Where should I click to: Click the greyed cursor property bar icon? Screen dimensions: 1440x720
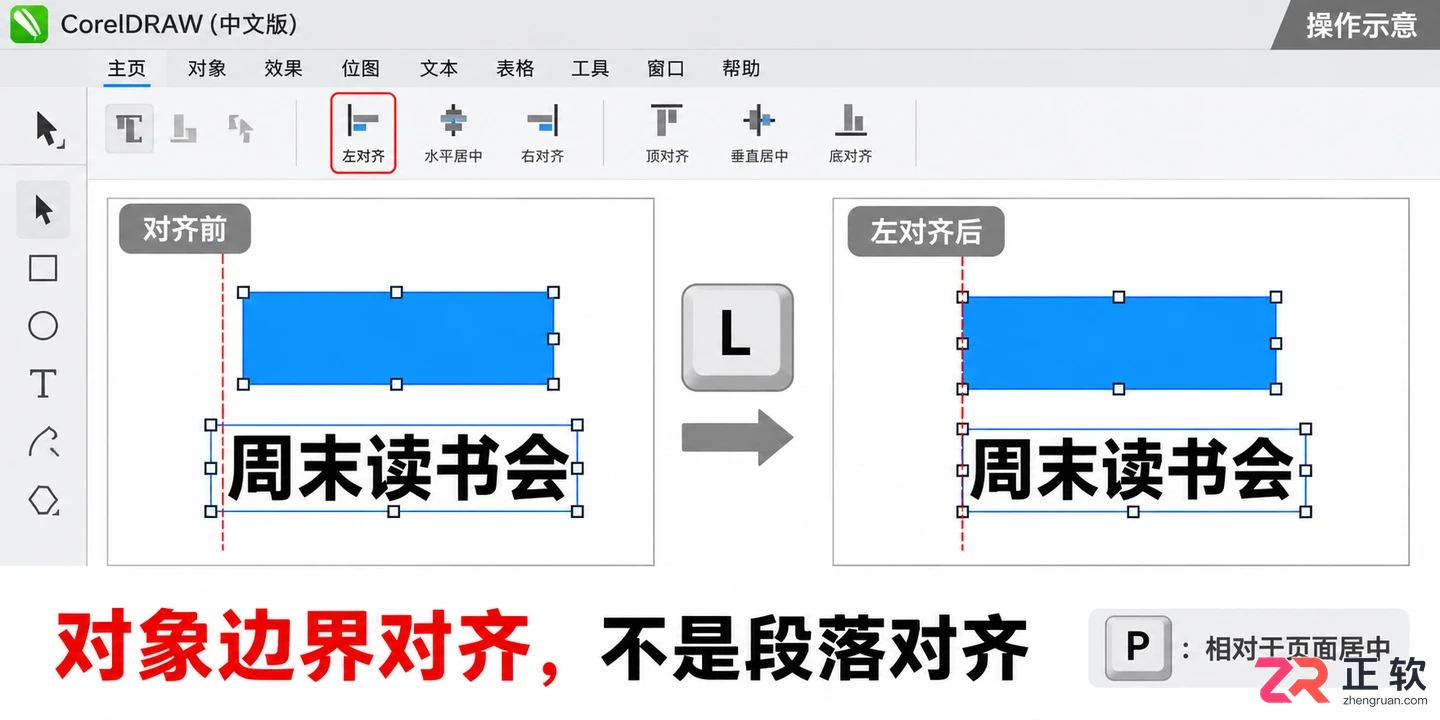[240, 128]
